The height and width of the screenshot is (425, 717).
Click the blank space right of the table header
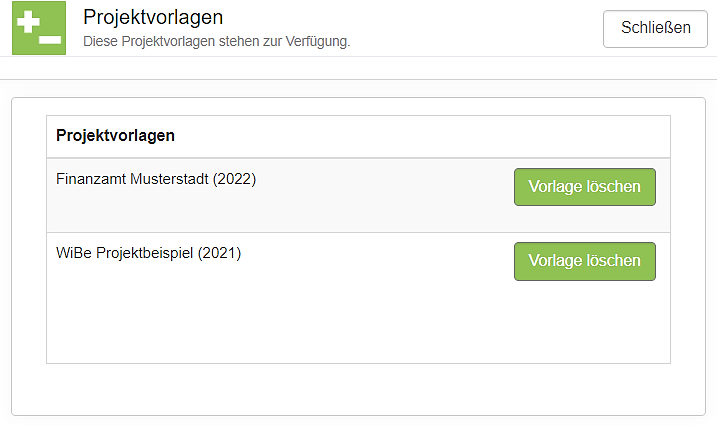[x=420, y=136]
